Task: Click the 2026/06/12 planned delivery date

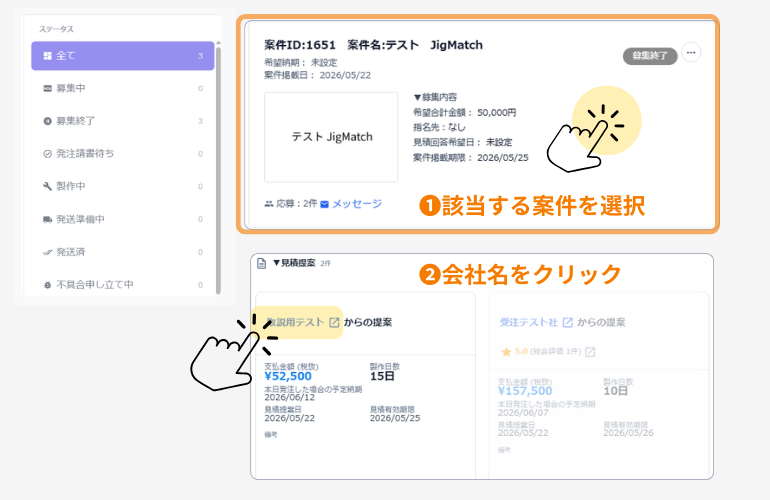Action: coord(290,397)
